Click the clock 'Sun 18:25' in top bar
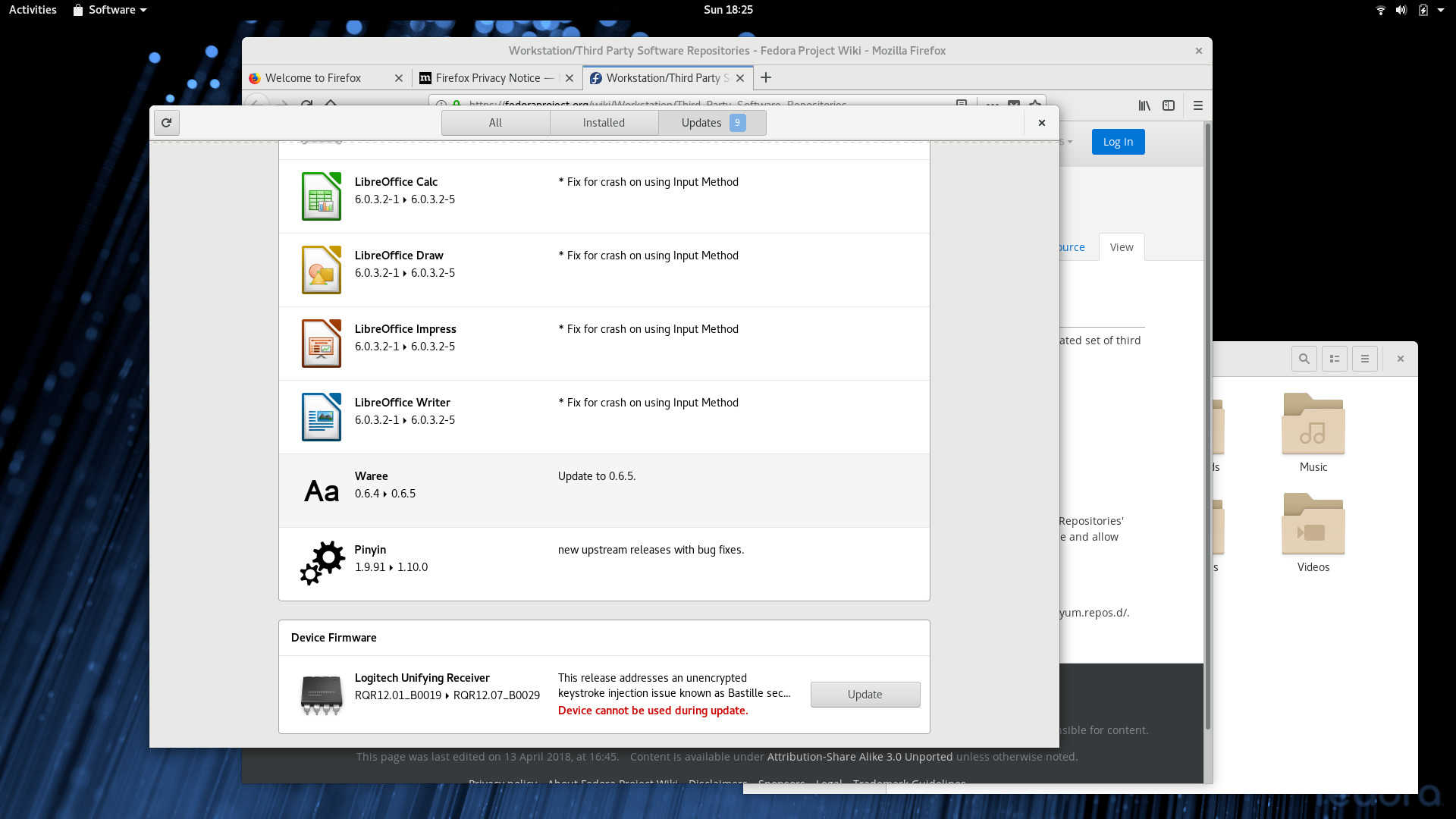Image resolution: width=1456 pixels, height=819 pixels. point(728,10)
